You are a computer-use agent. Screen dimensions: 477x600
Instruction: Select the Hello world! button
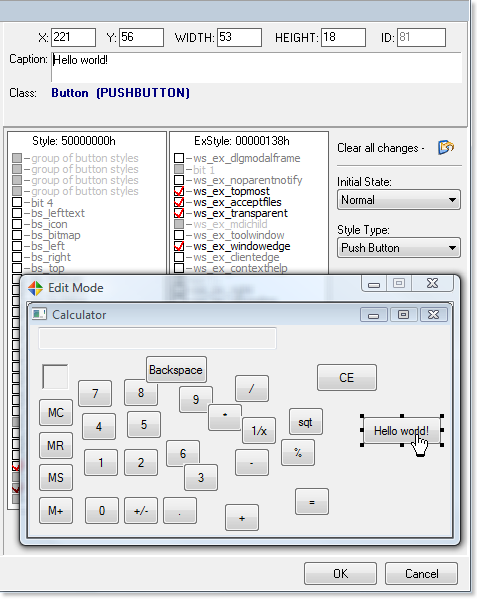[x=402, y=431]
